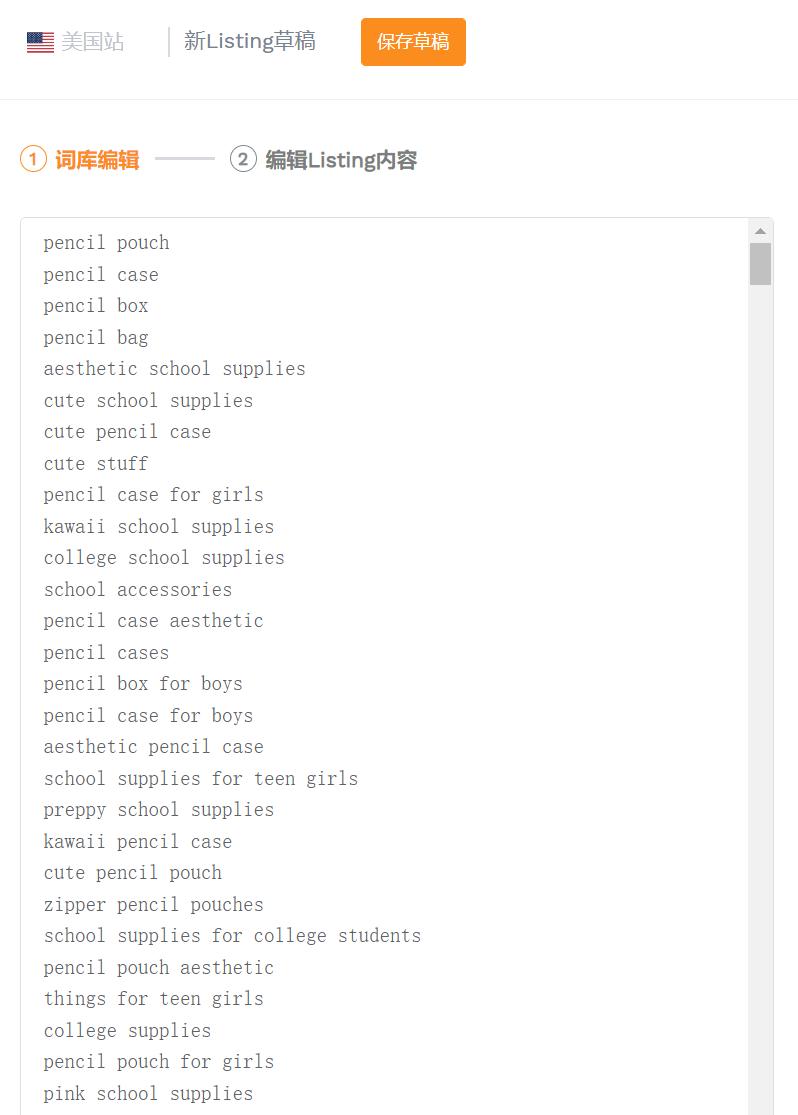The height and width of the screenshot is (1115, 798).
Task: Click "school supplies for college students" line
Action: 232,936
